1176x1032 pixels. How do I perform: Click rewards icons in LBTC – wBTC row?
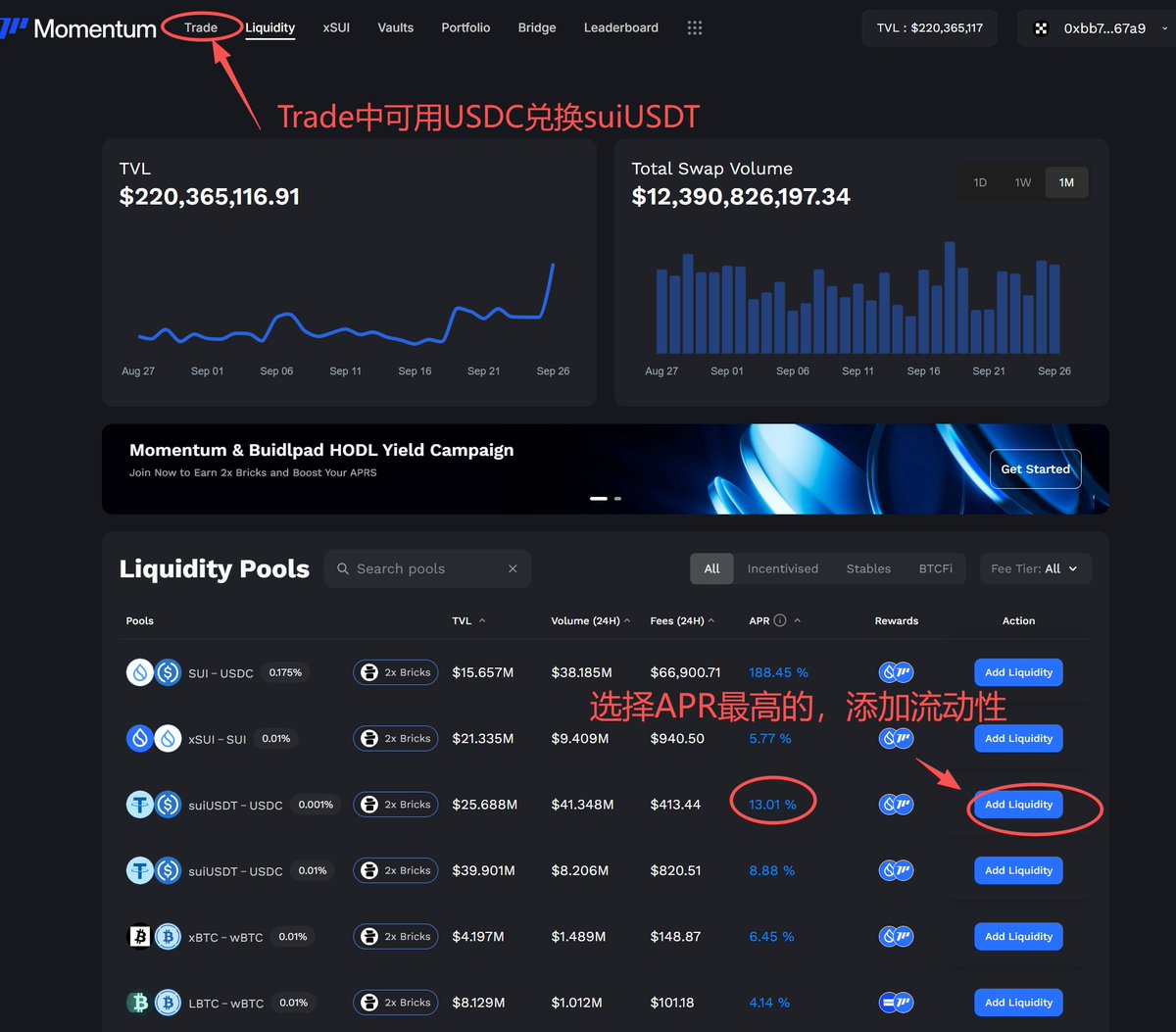tap(896, 1003)
